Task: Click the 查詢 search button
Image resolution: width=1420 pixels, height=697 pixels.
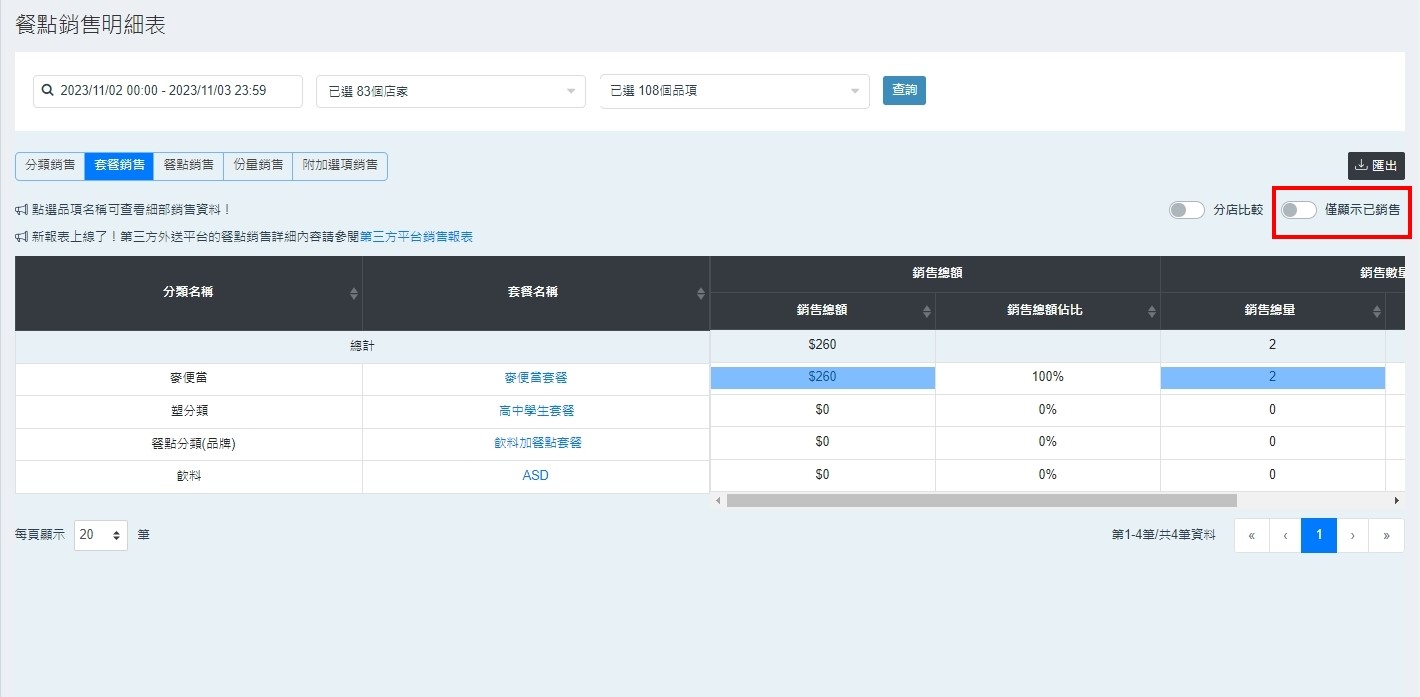Action: click(904, 90)
